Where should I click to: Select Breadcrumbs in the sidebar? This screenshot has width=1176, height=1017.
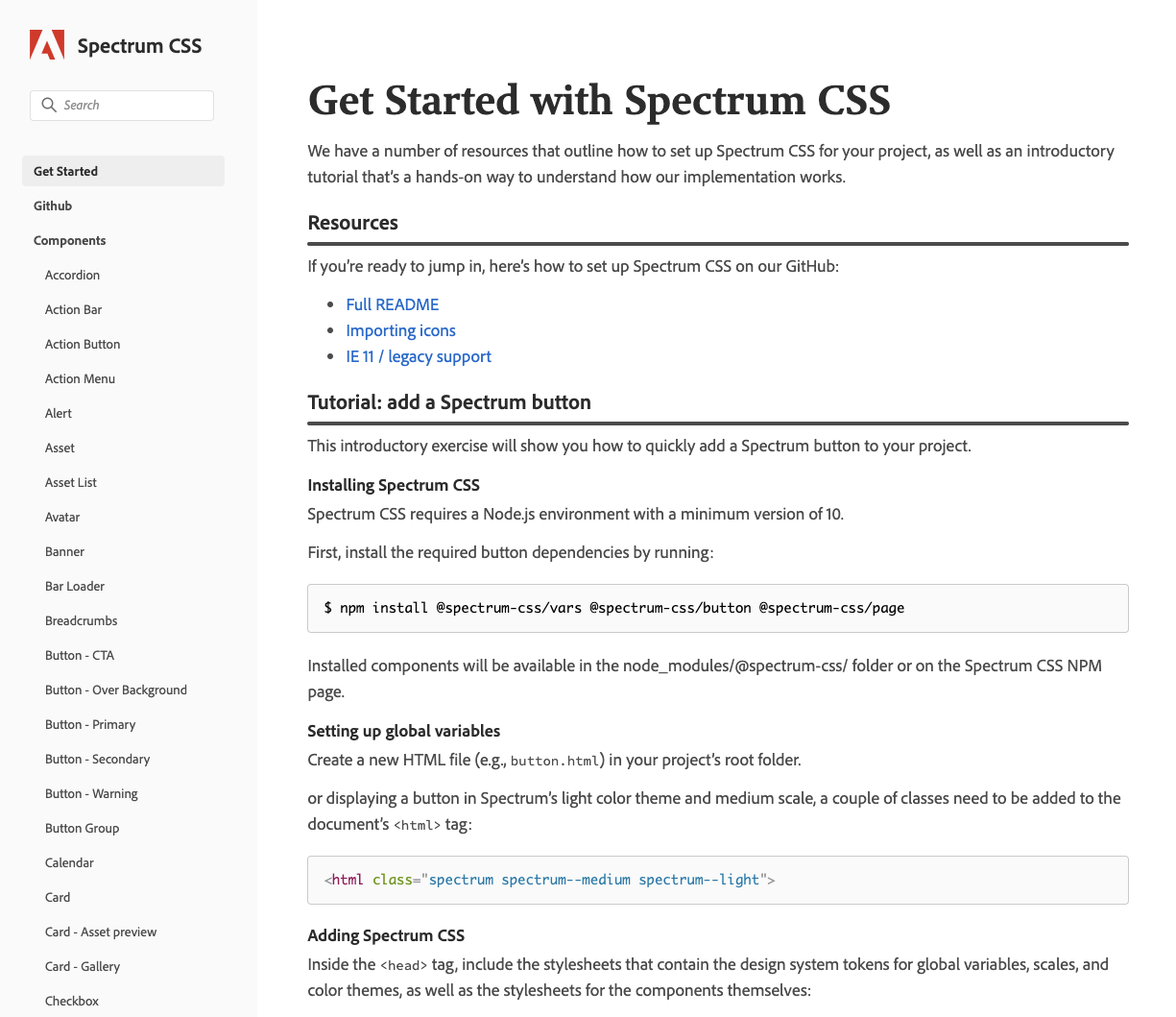click(x=81, y=620)
